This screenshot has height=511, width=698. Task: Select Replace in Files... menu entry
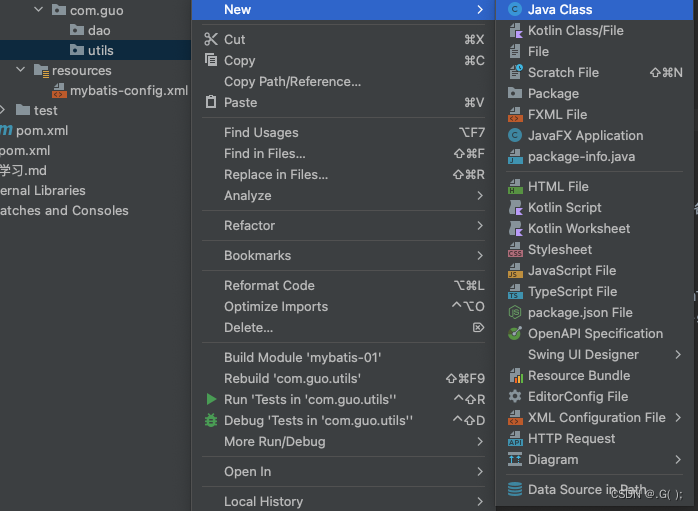pyautogui.click(x=343, y=174)
